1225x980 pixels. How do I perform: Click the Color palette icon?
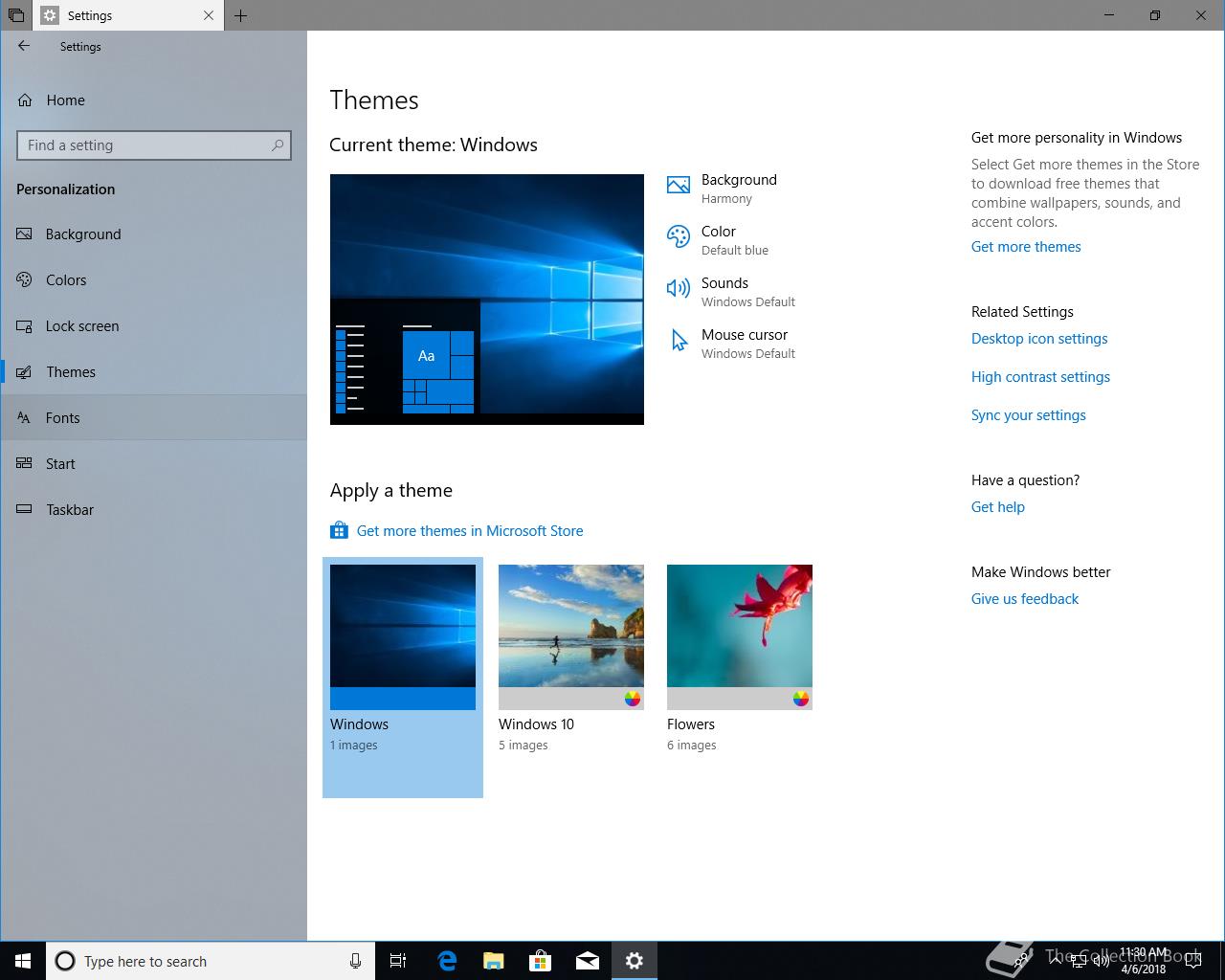pos(679,237)
